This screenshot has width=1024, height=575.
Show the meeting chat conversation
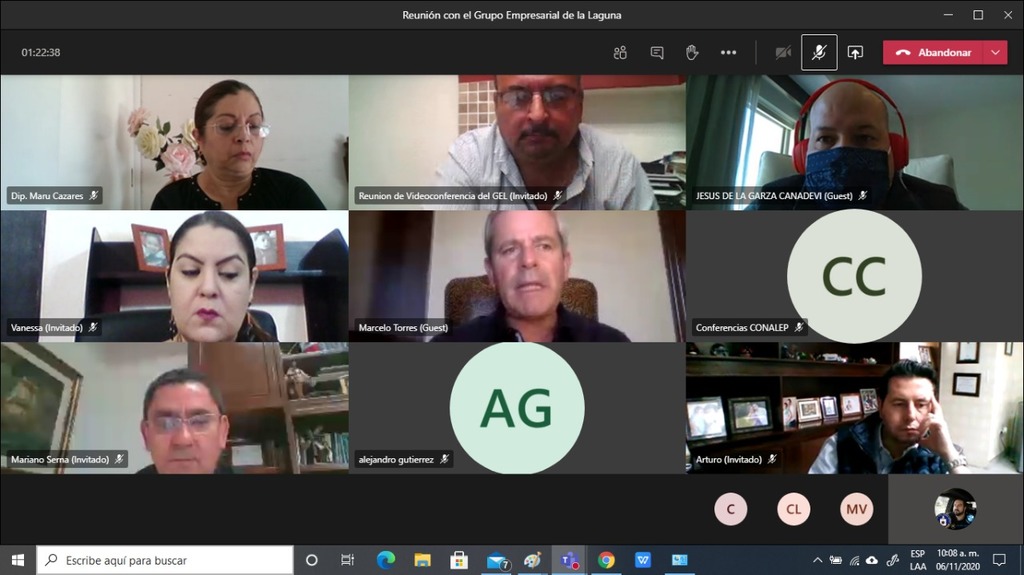pyautogui.click(x=657, y=53)
